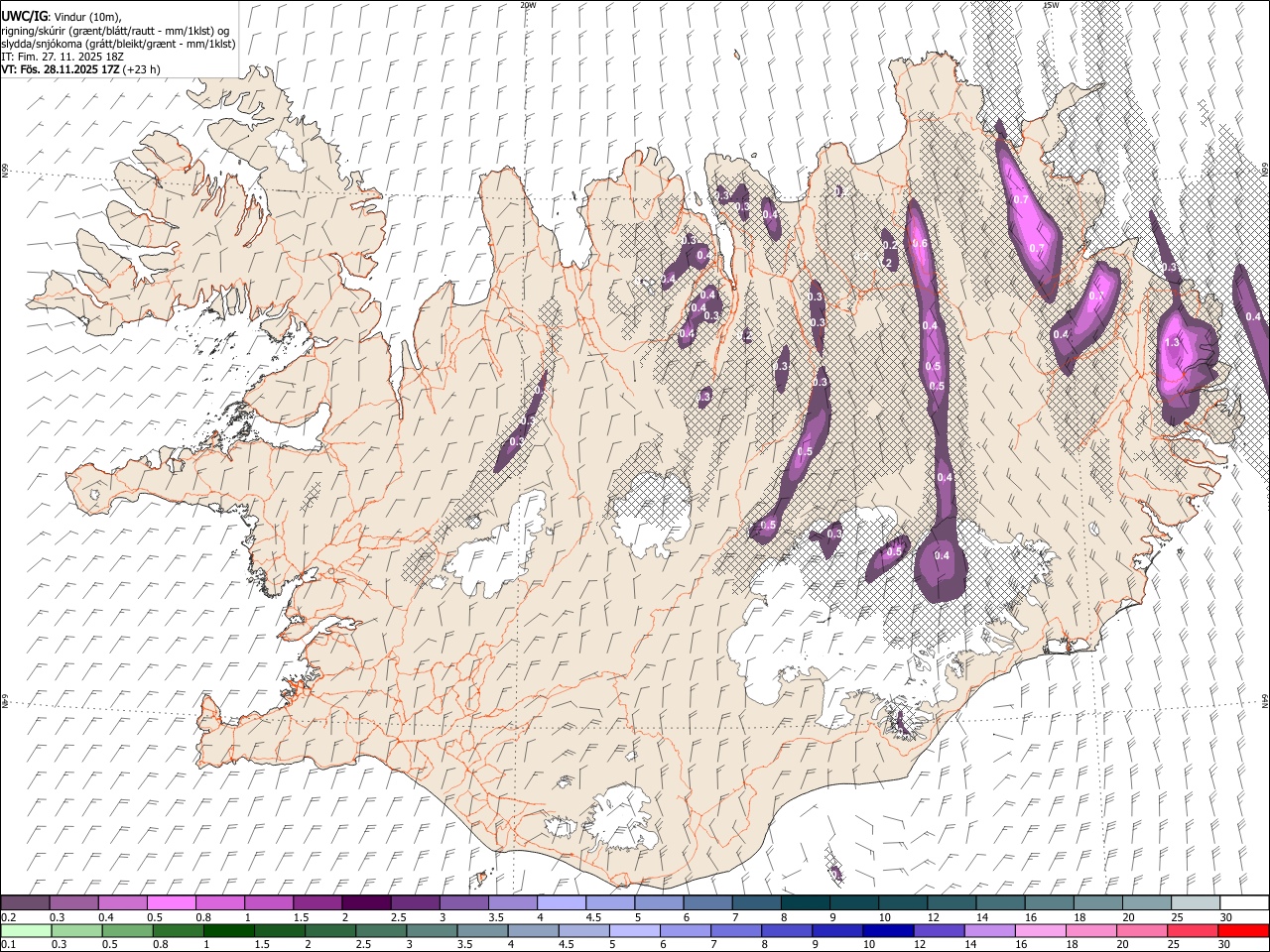The height and width of the screenshot is (952, 1270).
Task: Select the light violet swatch labeled 14 in green-blue-red legend
Action: [990, 930]
